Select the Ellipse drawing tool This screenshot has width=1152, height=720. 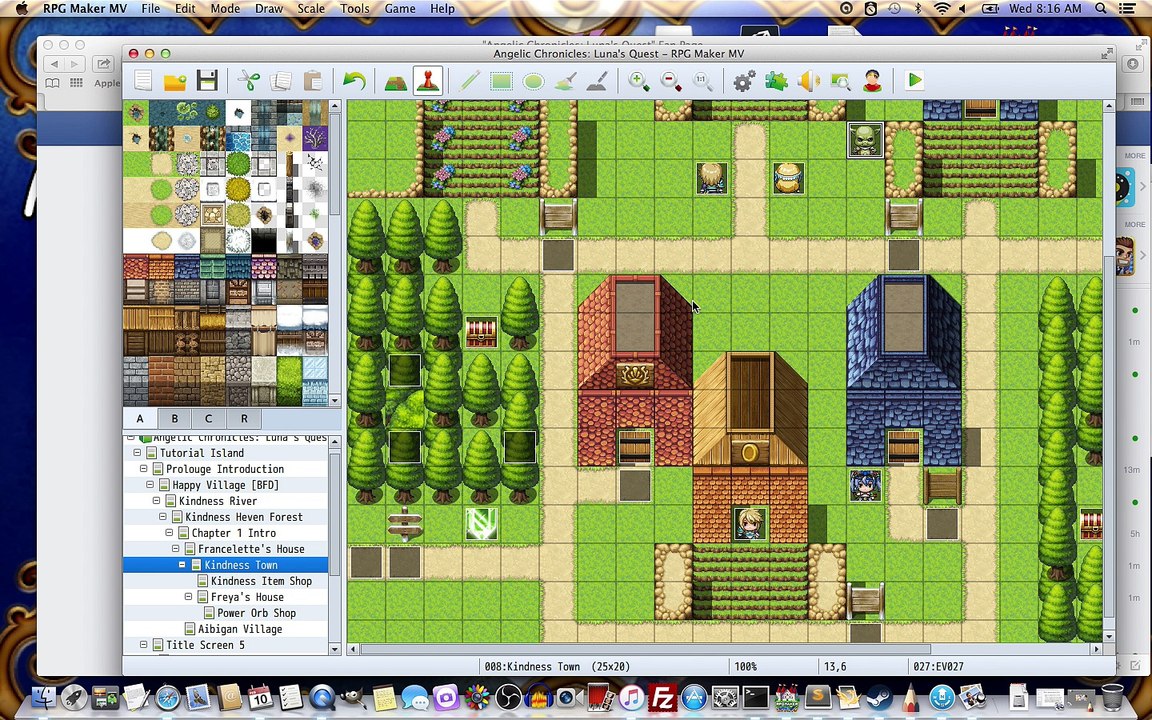point(533,80)
